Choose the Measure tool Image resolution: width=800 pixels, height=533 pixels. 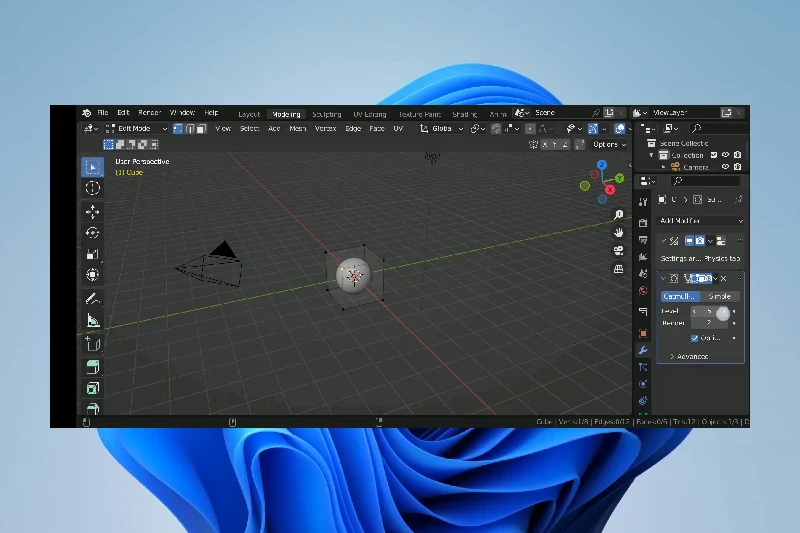(x=92, y=320)
